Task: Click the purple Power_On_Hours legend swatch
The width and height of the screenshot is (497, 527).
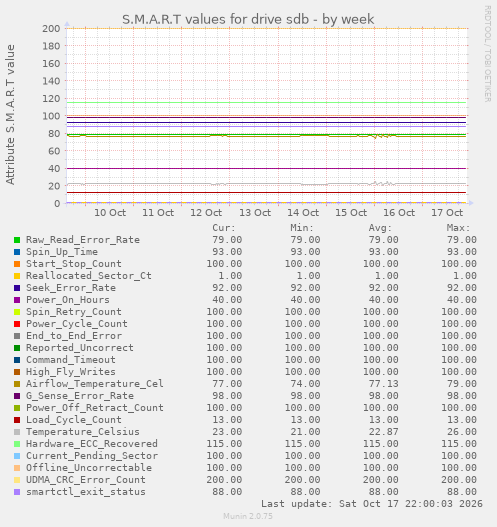Action: pyautogui.click(x=17, y=300)
